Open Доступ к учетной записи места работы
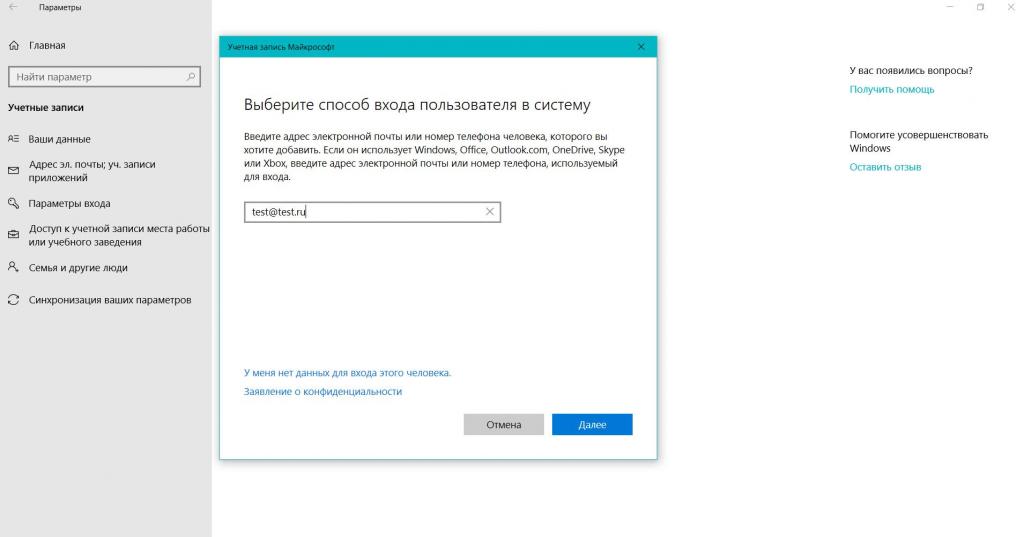Image resolution: width=1024 pixels, height=537 pixels. (x=119, y=235)
